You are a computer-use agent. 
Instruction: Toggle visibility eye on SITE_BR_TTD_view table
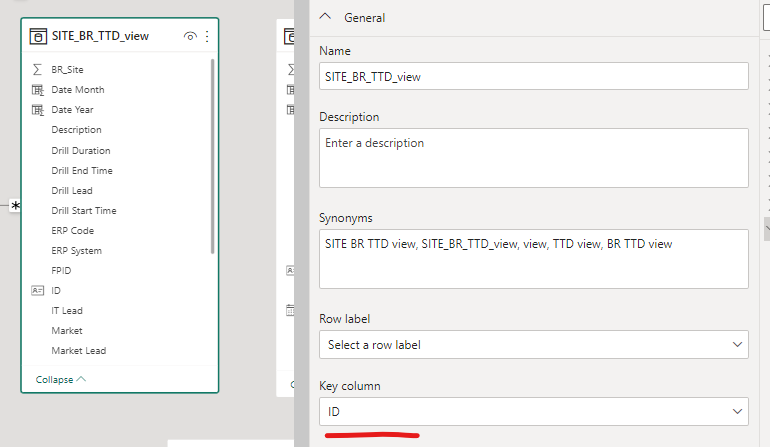190,36
